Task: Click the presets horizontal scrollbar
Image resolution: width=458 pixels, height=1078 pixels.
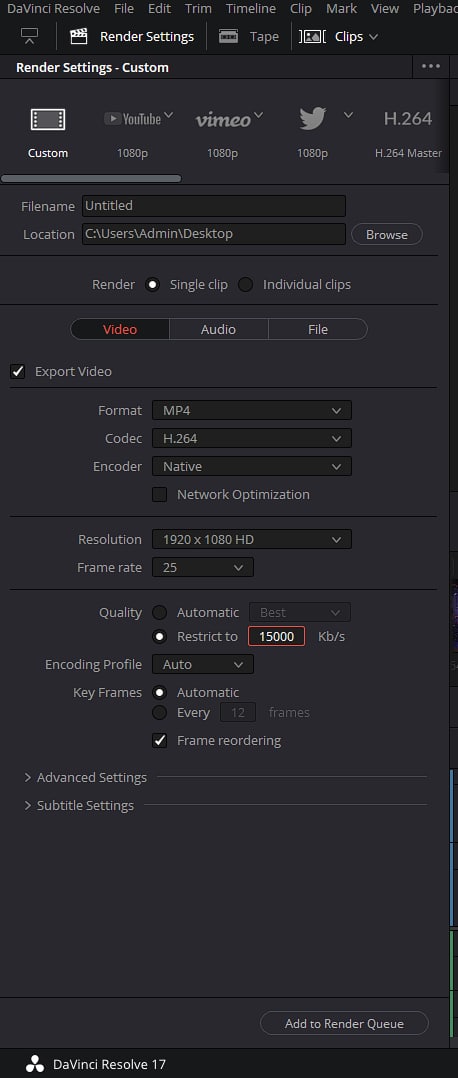Action: coord(91,179)
